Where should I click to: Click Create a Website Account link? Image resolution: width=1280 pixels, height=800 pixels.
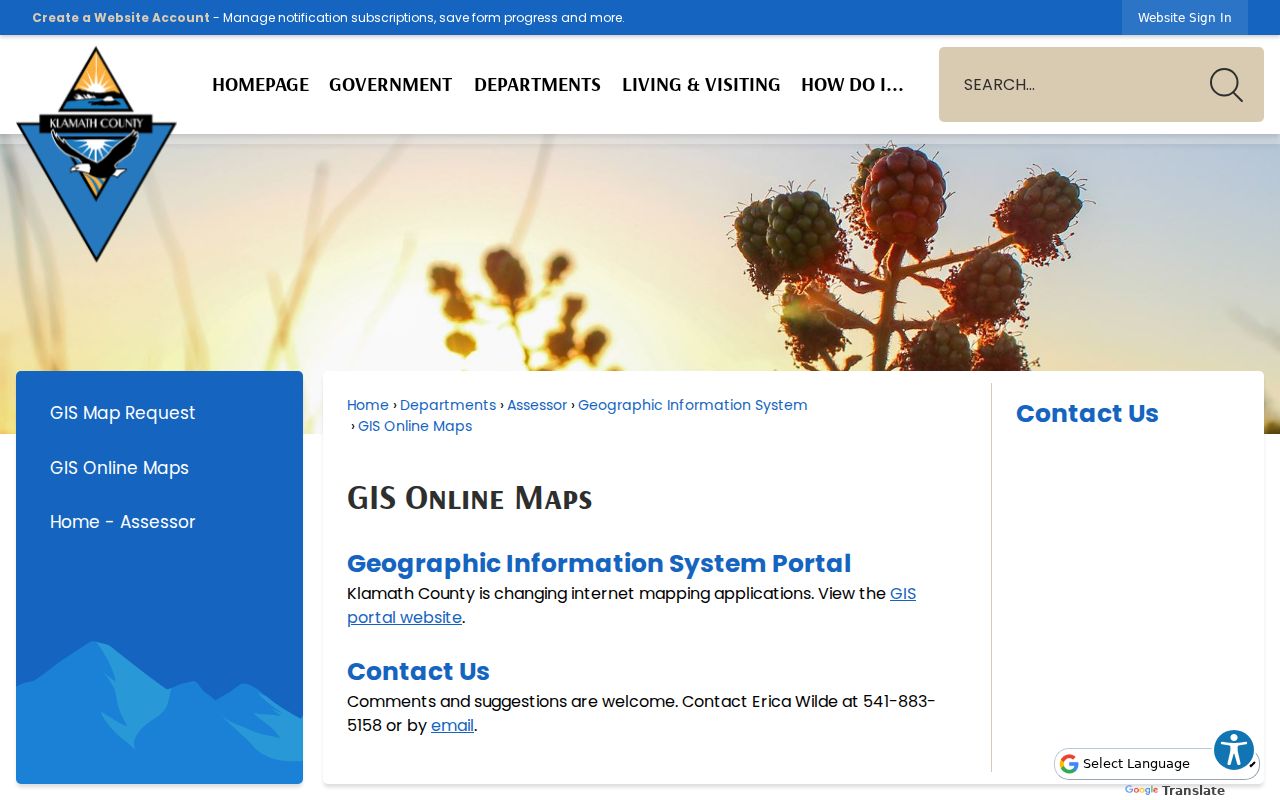[x=121, y=18]
